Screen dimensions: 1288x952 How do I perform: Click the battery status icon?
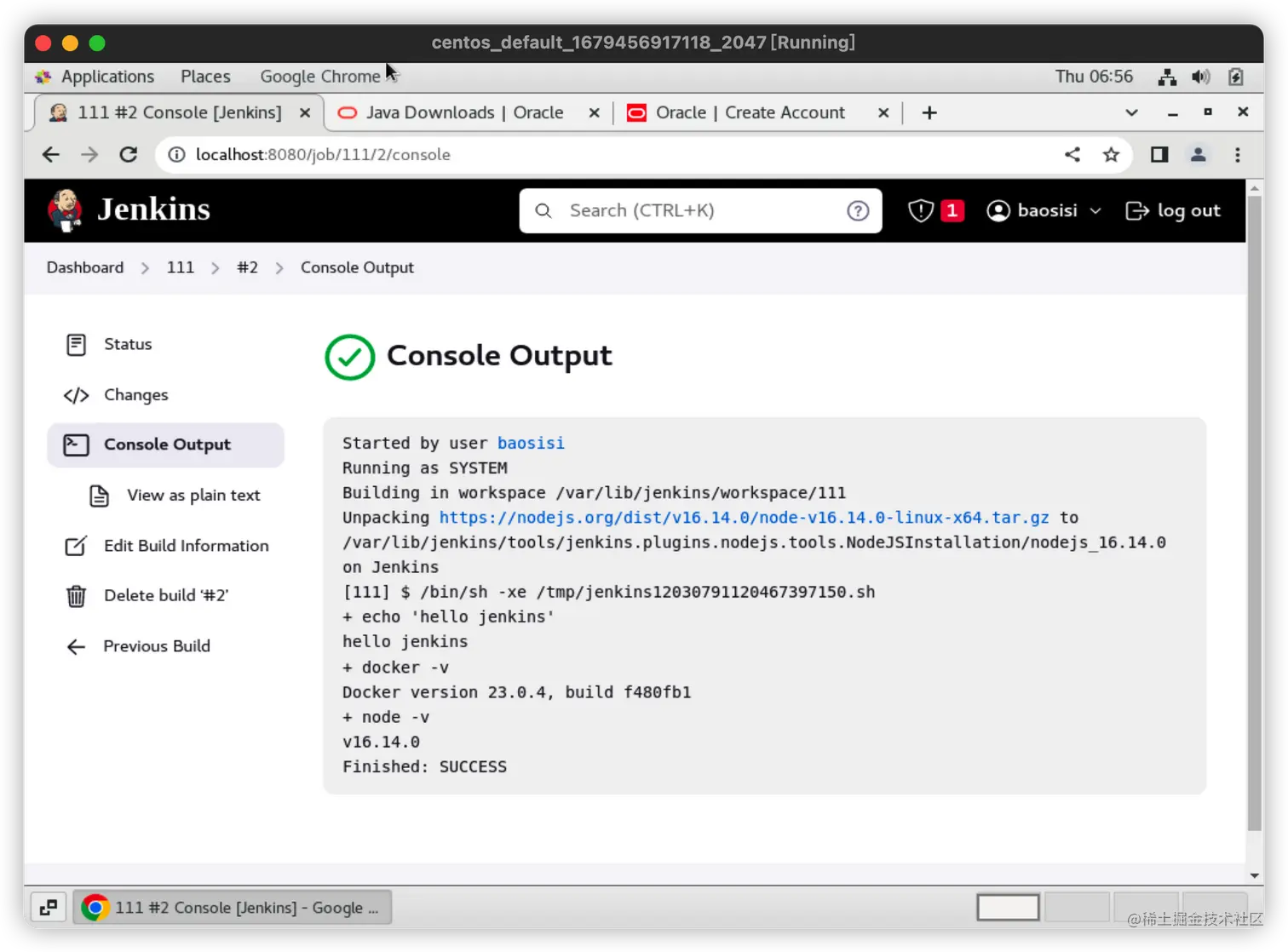click(1236, 77)
